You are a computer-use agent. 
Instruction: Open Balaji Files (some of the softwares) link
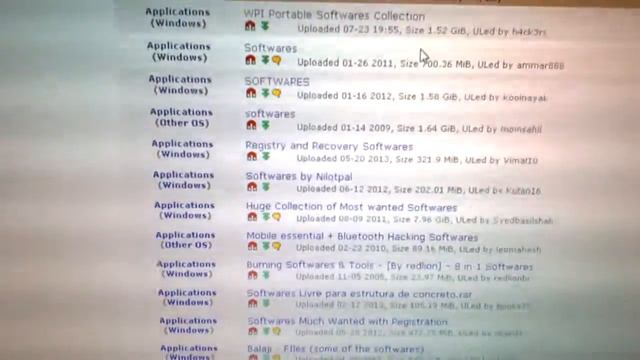(x=336, y=349)
